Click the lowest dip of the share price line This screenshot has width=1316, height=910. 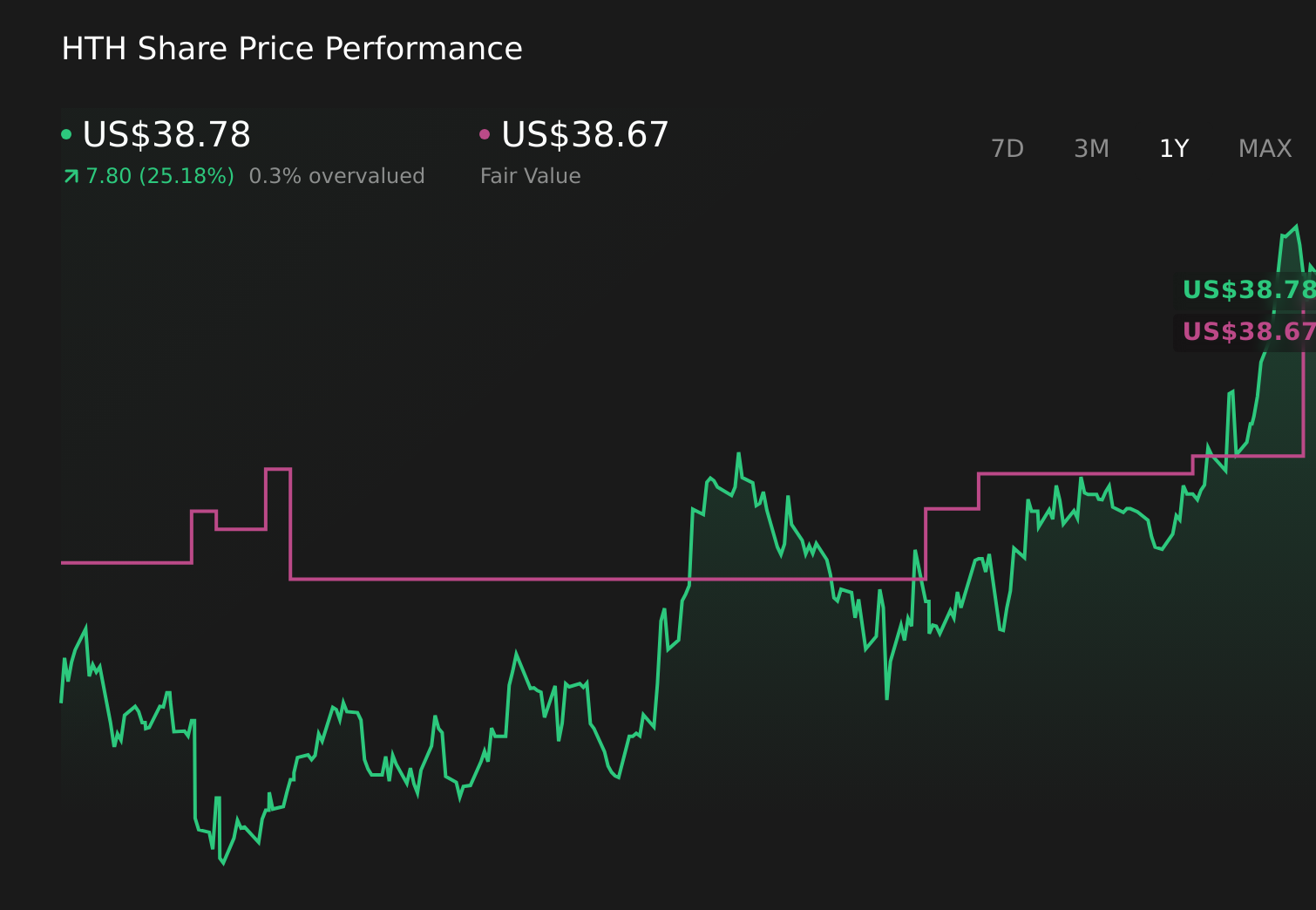click(x=224, y=863)
